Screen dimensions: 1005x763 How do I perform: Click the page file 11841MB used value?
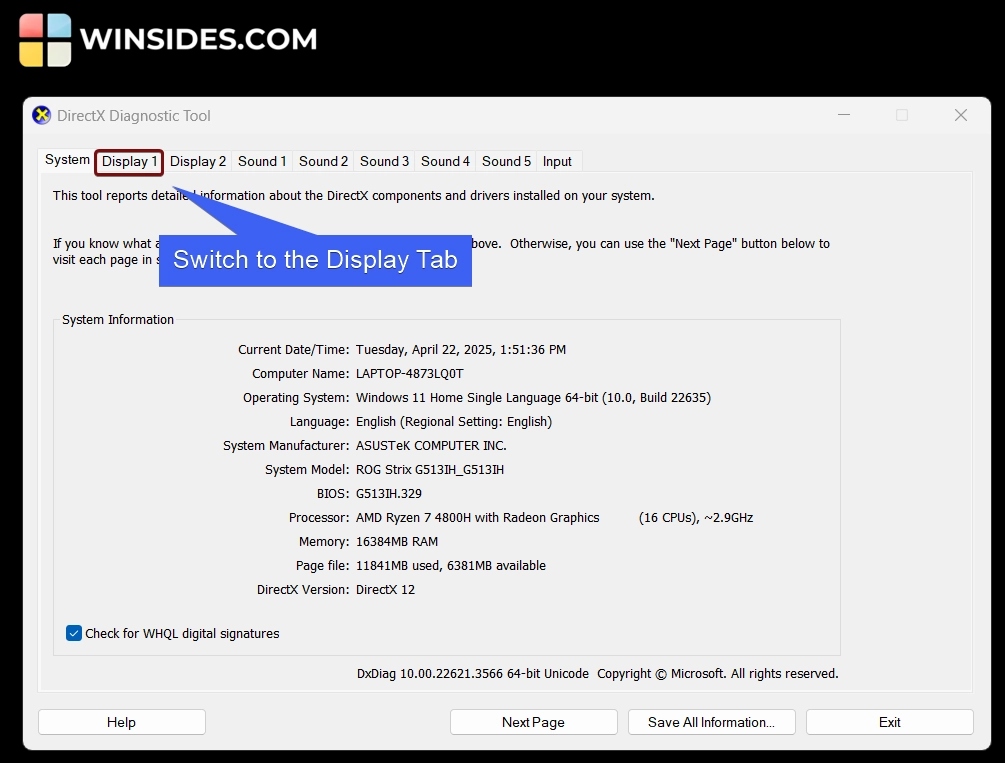click(x=451, y=566)
